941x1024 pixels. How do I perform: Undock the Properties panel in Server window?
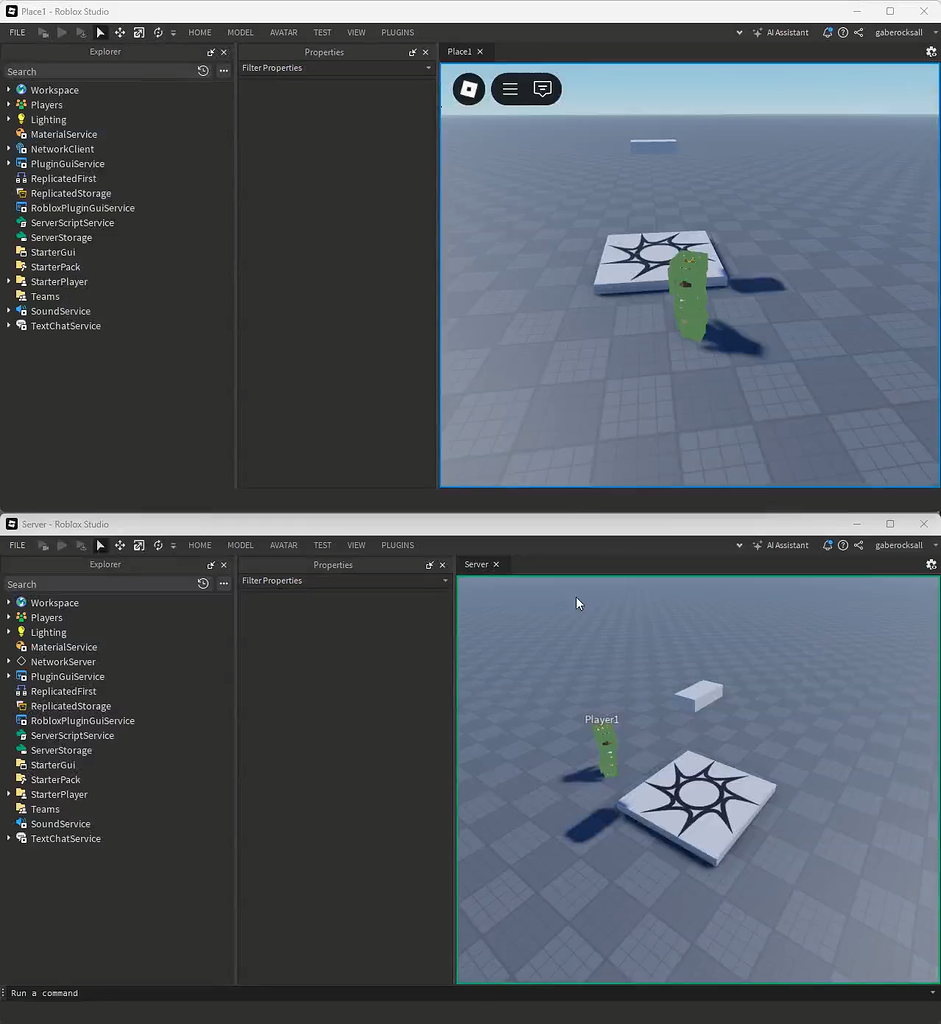430,565
